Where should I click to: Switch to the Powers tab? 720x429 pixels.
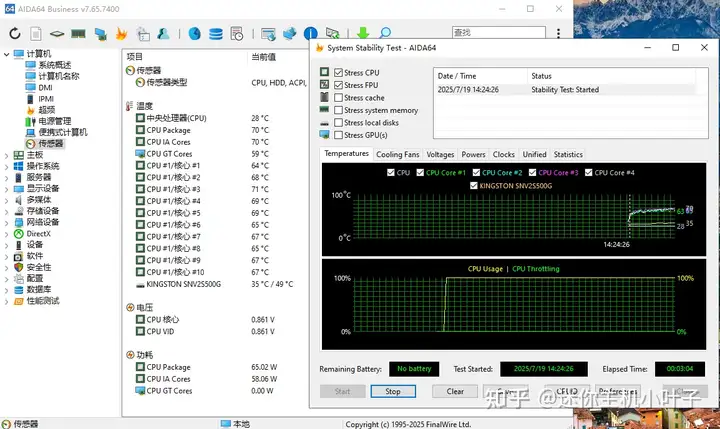click(x=473, y=154)
